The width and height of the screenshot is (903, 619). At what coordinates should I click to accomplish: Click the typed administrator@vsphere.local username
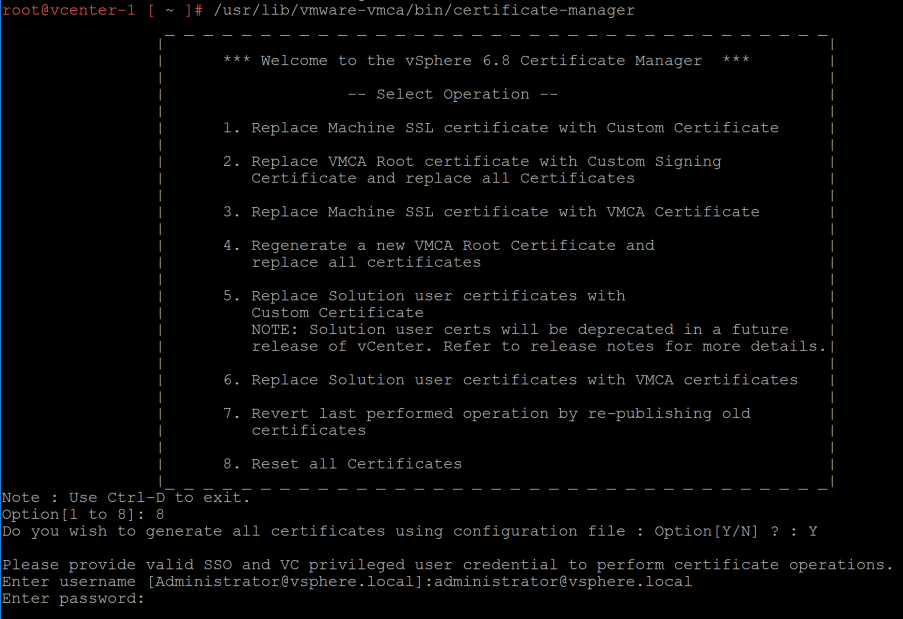coord(563,582)
